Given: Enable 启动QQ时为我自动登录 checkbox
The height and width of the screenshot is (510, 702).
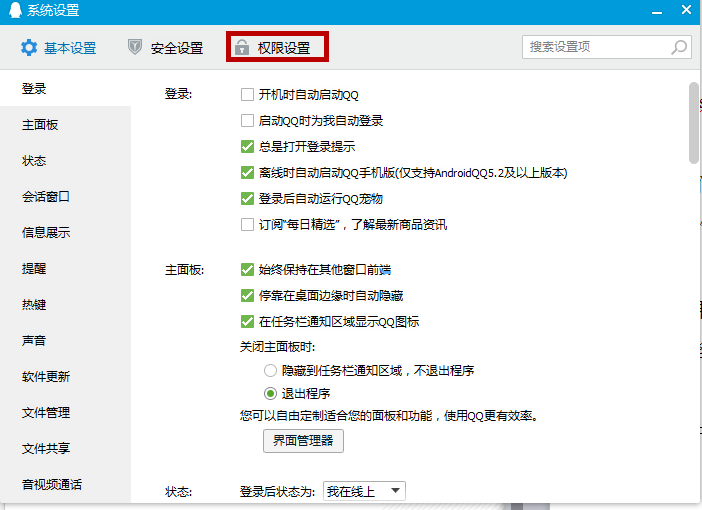Looking at the screenshot, I should pos(247,120).
